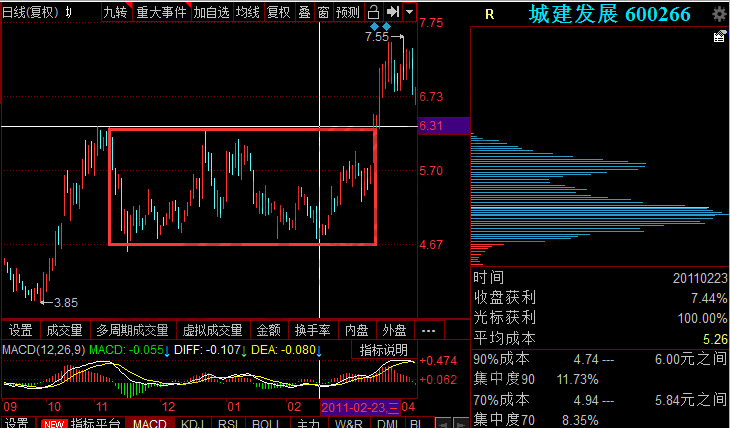Click the blue diamond marker above the chart

coord(374,25)
